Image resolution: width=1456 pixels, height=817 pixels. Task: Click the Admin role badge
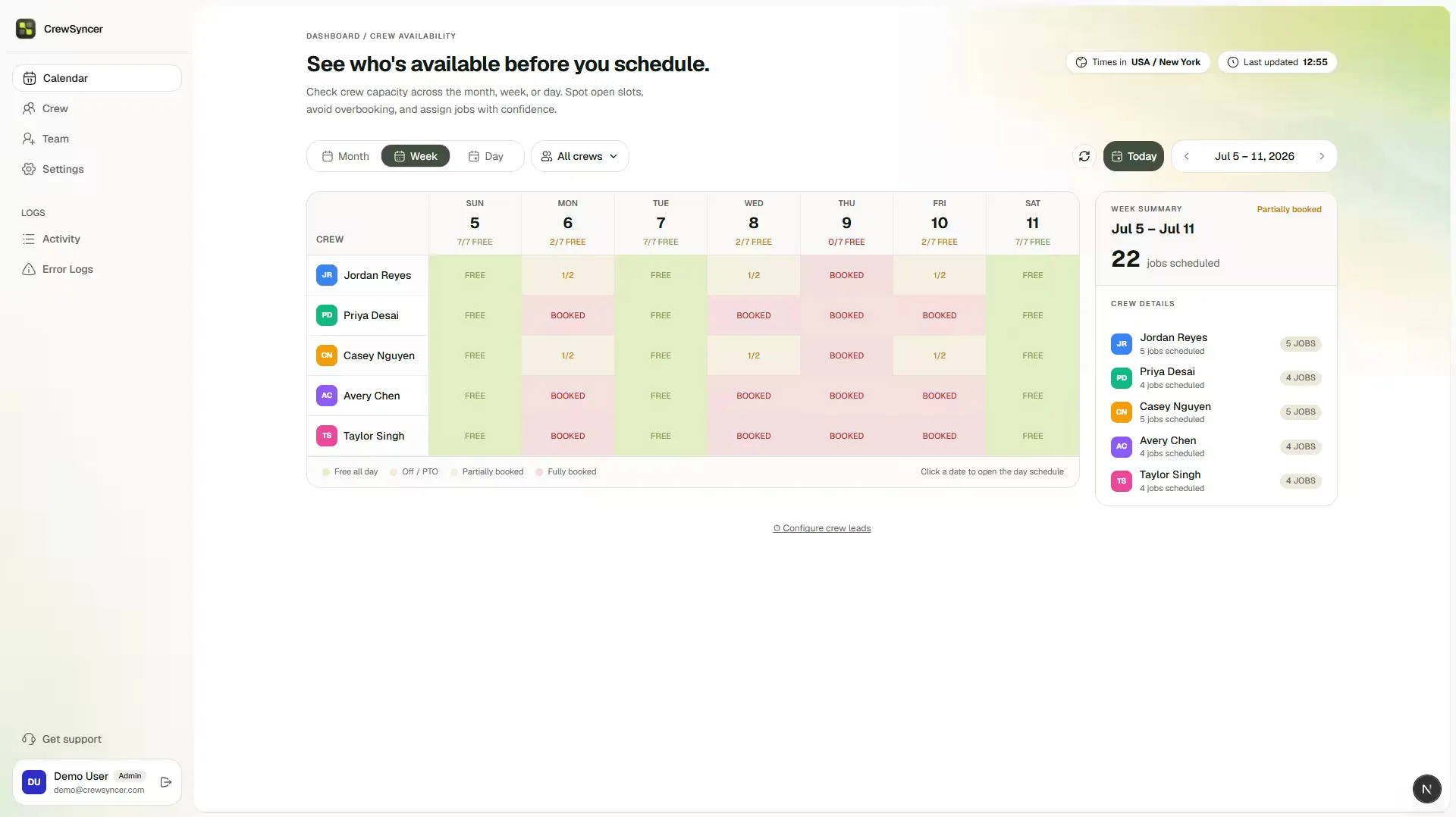[x=130, y=776]
